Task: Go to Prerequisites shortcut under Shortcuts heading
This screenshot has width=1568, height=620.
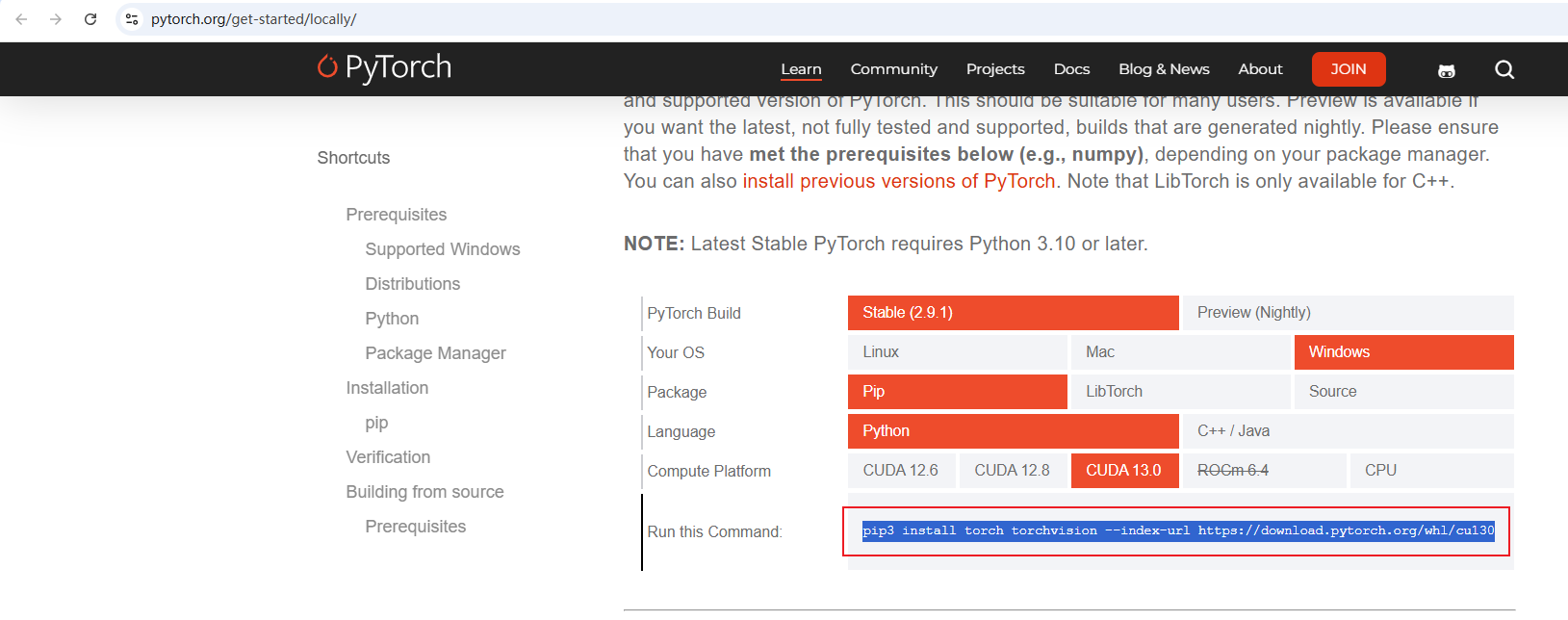Action: (x=397, y=215)
